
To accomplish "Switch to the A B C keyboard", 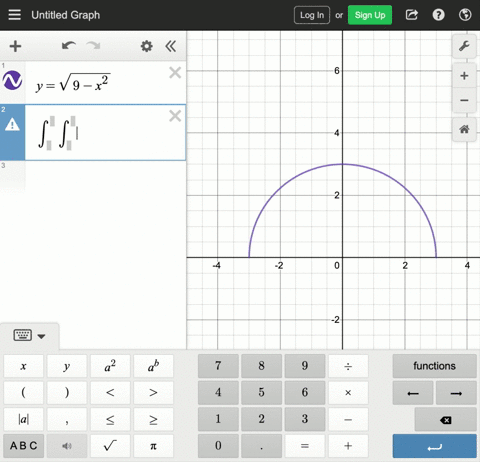I will point(23,446).
